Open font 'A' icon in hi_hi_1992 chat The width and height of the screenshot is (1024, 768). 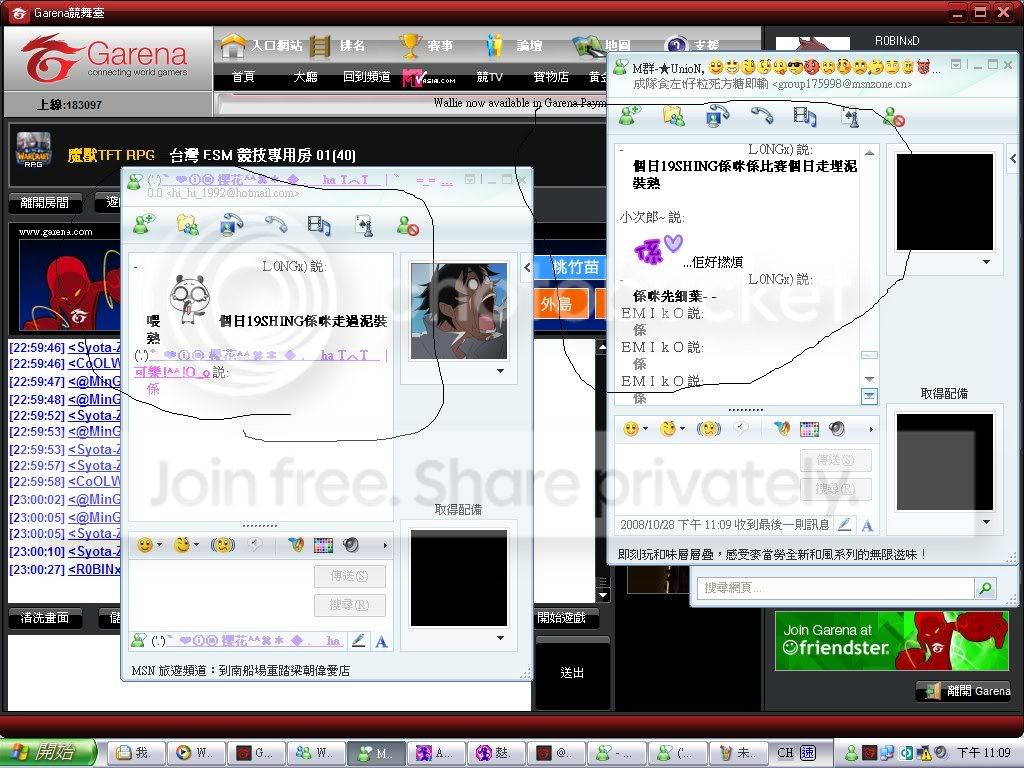pos(381,641)
